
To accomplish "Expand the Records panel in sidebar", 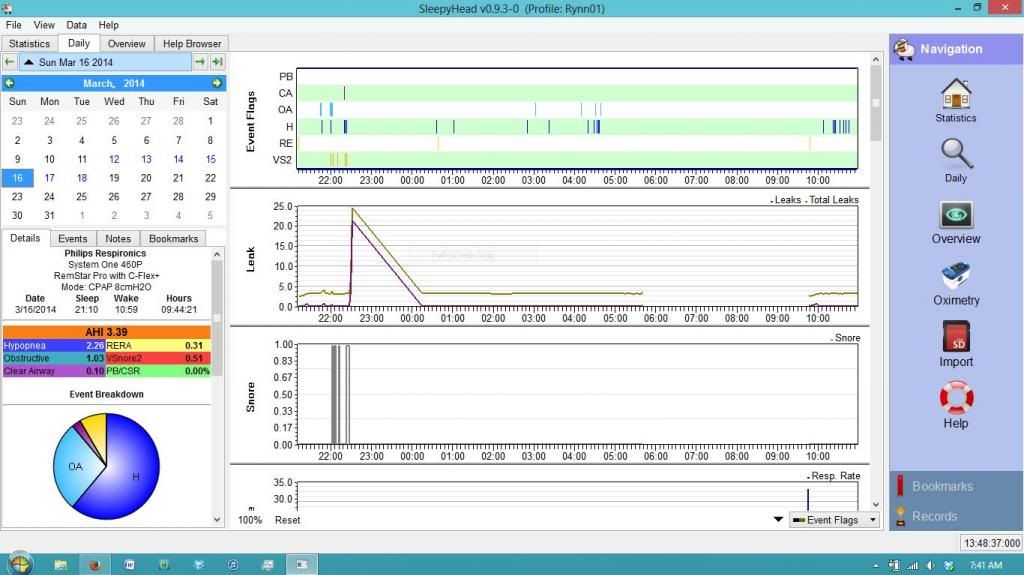I will tap(934, 516).
